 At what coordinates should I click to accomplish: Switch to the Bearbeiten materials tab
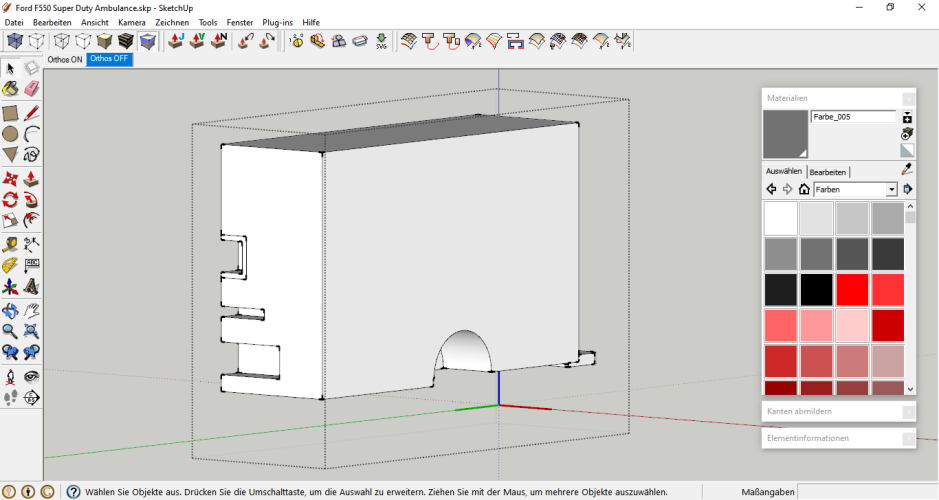coord(828,172)
